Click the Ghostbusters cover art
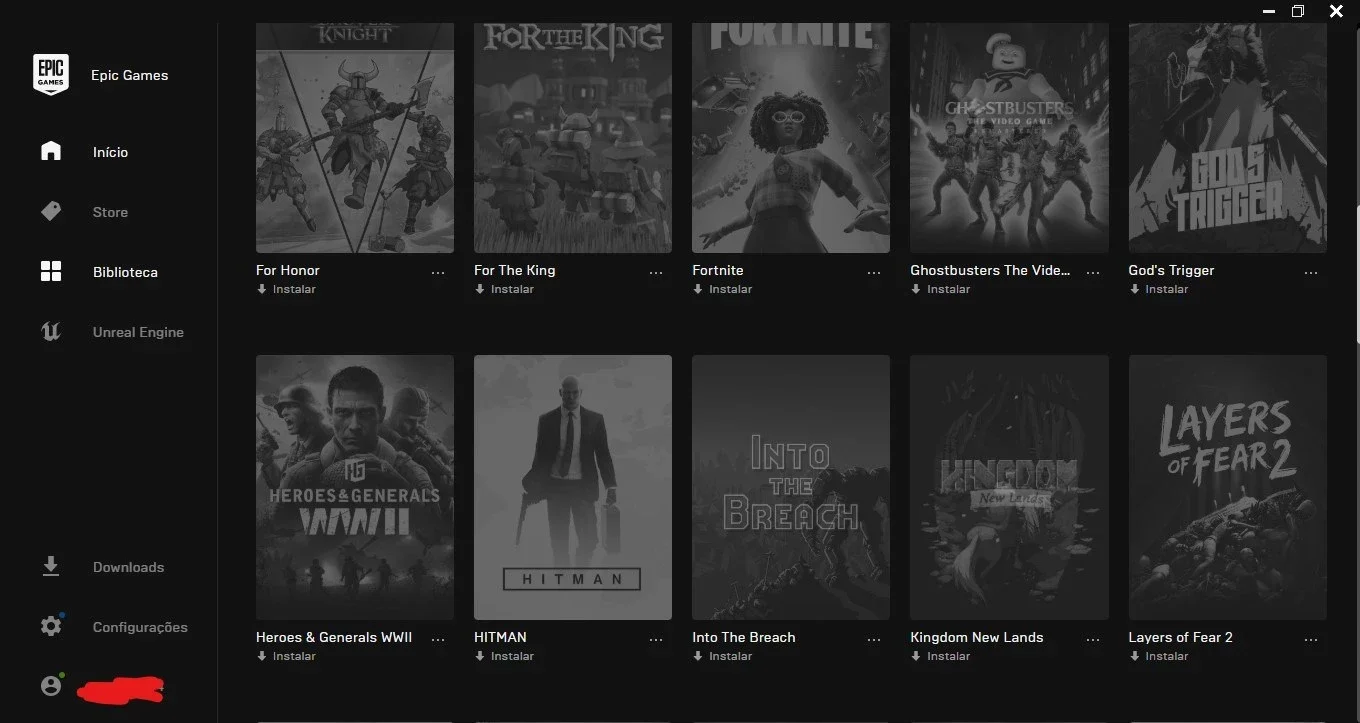The width and height of the screenshot is (1360, 723). point(1009,138)
